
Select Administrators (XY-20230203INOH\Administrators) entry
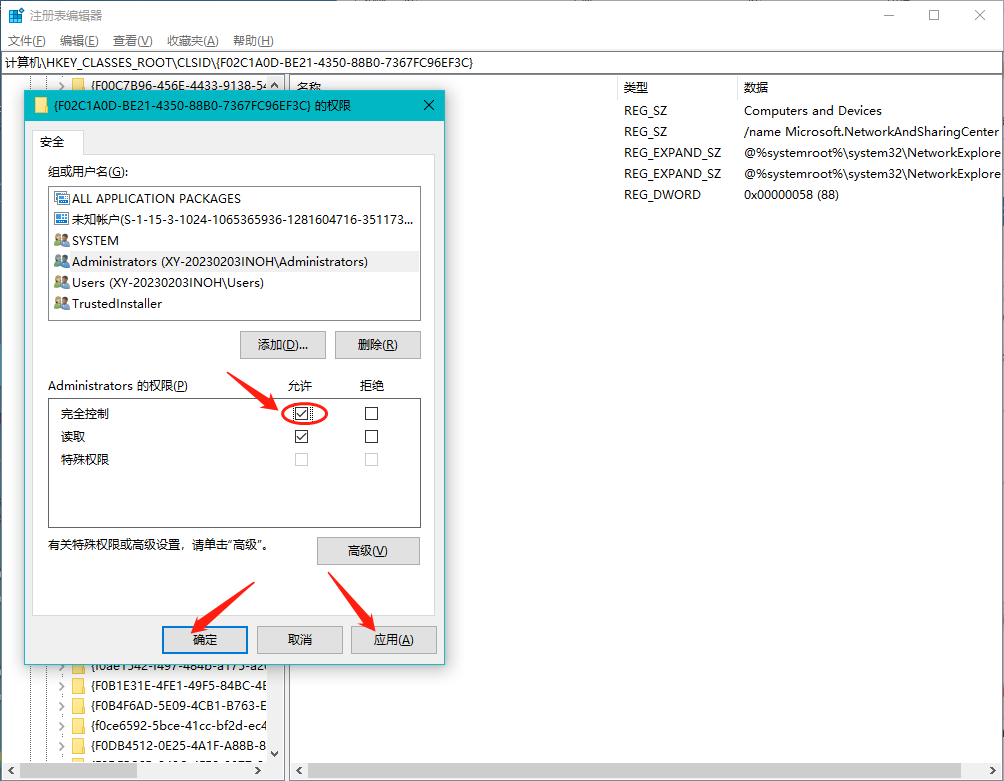pos(234,261)
